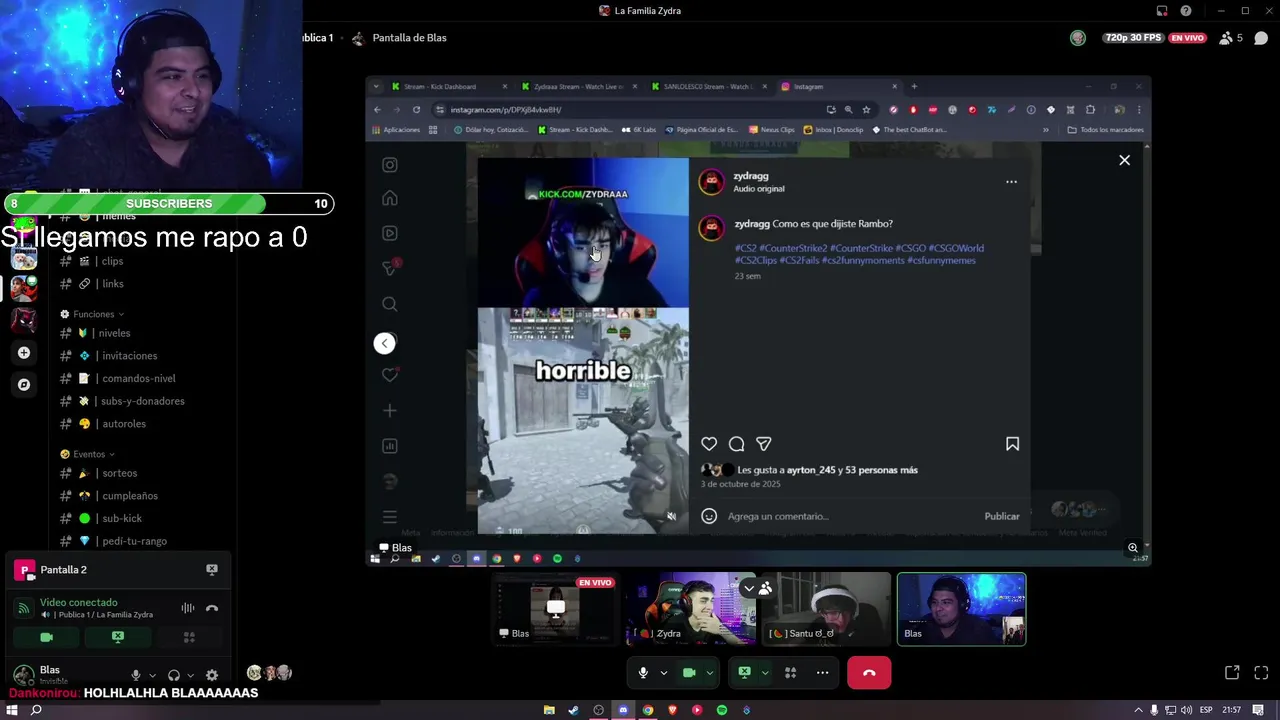Open Discover servers compass icon

tap(24, 384)
